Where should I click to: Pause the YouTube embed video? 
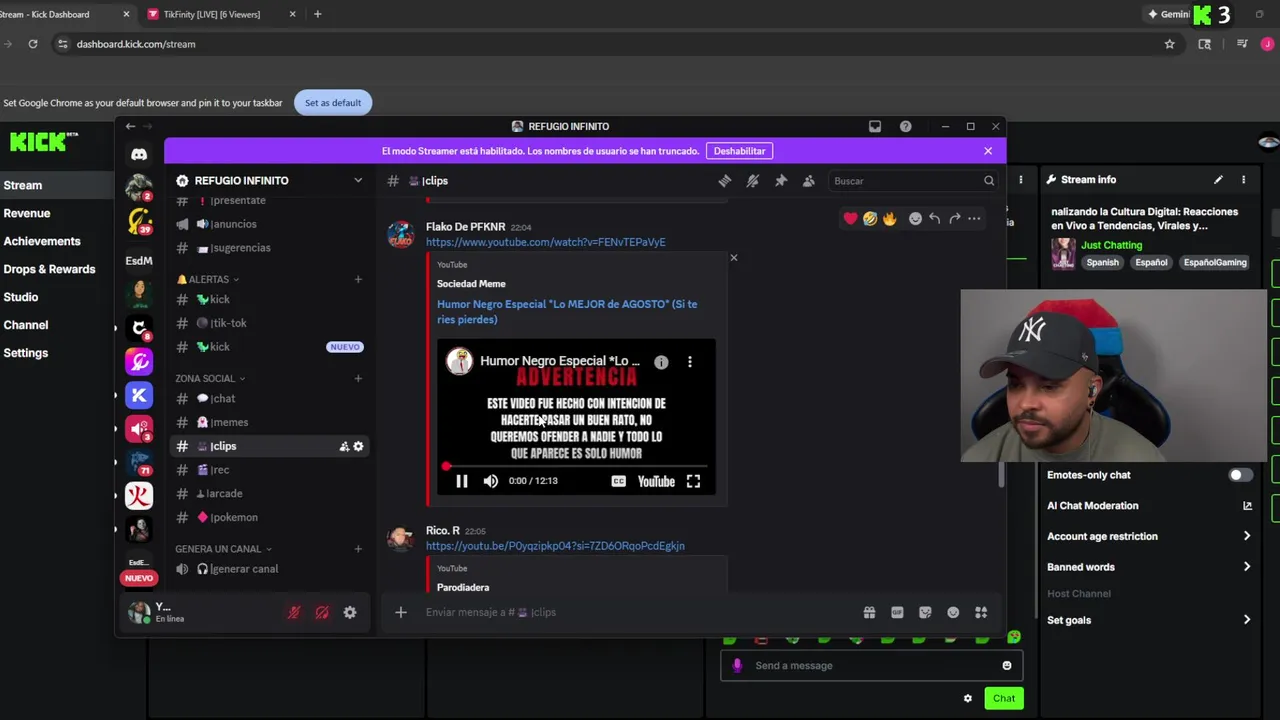[461, 481]
